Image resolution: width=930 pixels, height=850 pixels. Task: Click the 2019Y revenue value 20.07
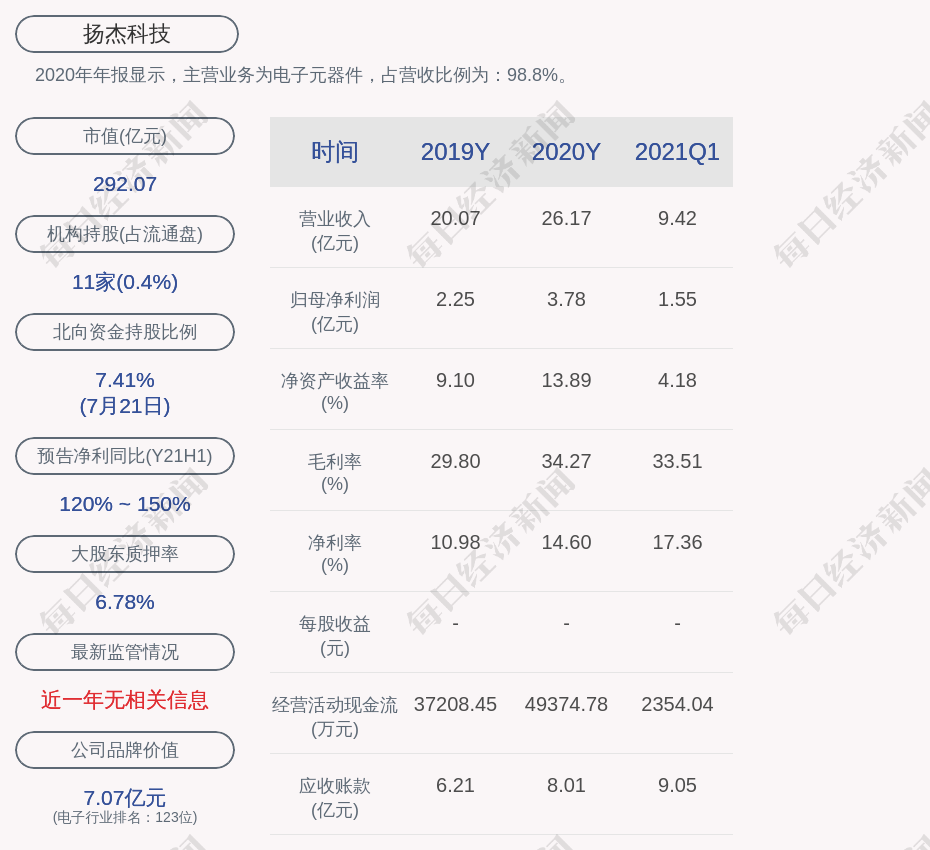point(455,218)
